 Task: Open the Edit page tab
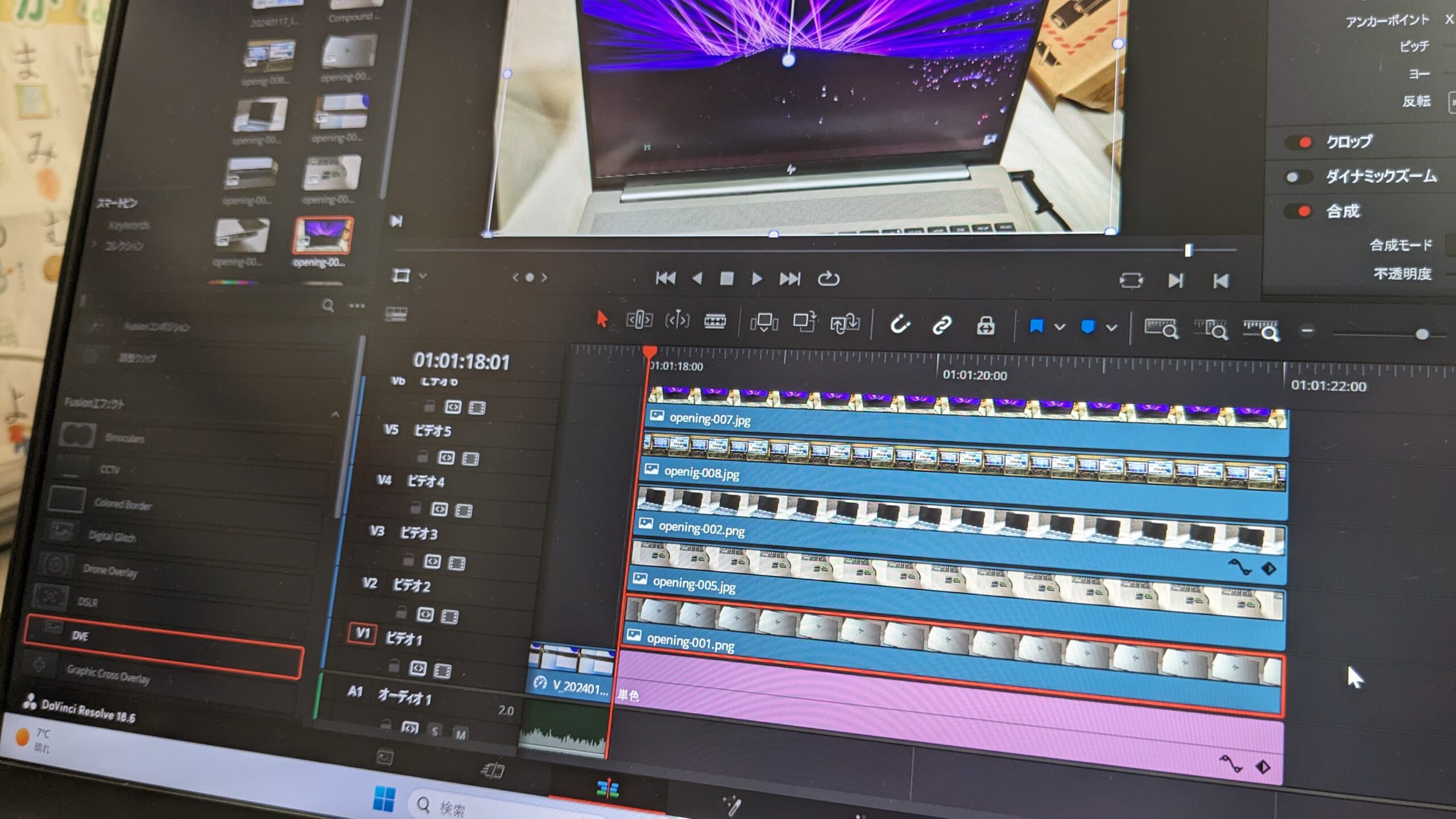point(607,789)
